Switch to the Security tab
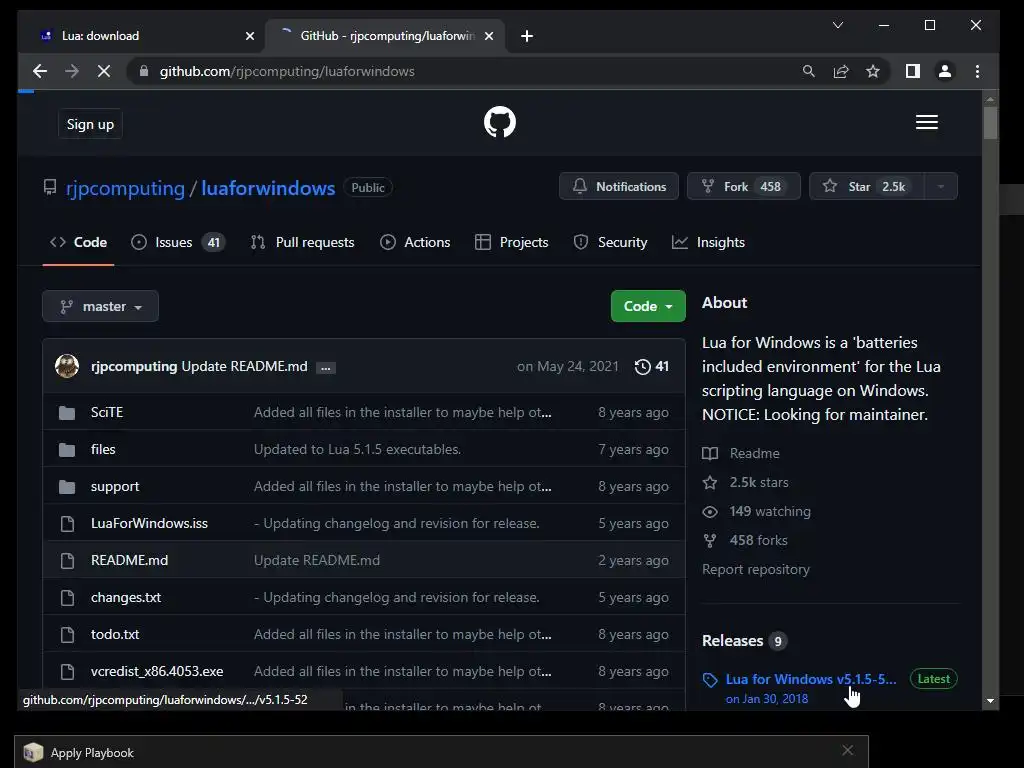Screen dimensions: 1024x768 (610, 242)
